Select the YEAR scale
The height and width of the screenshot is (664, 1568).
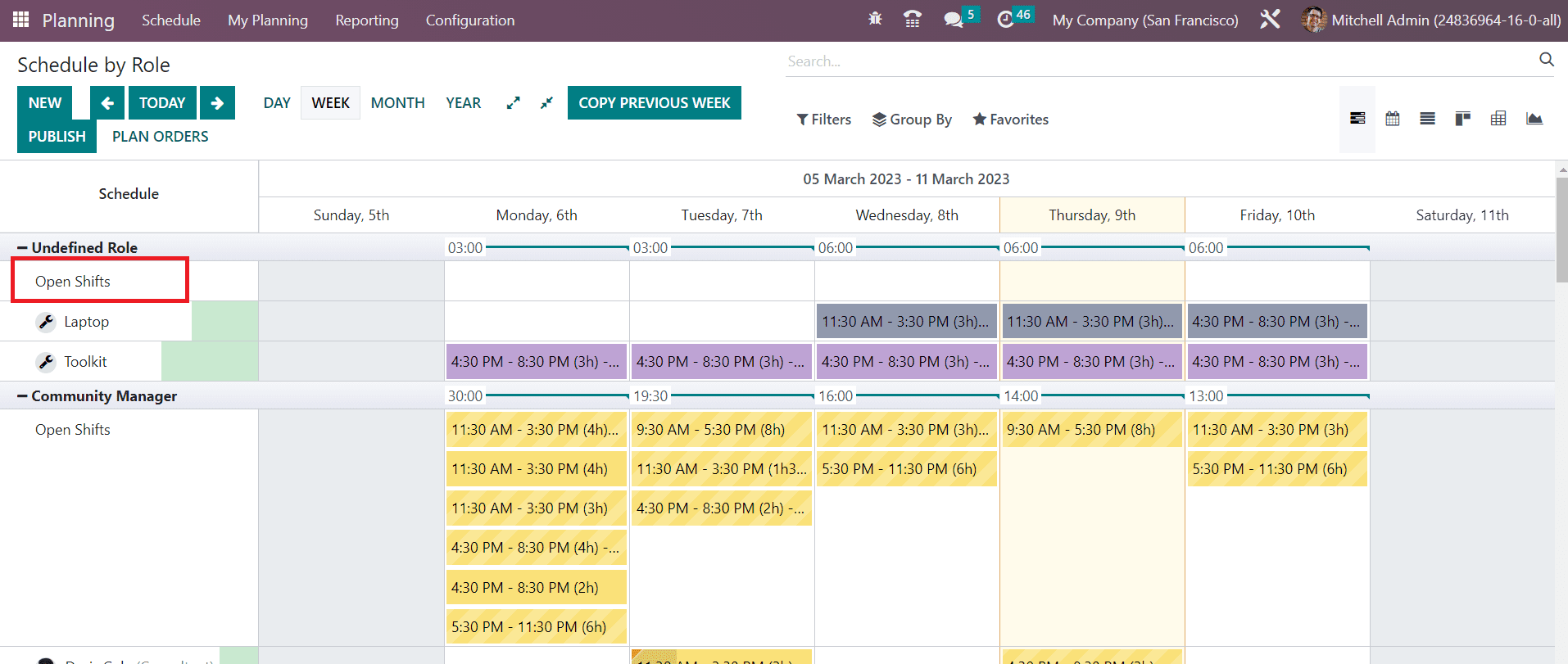464,103
